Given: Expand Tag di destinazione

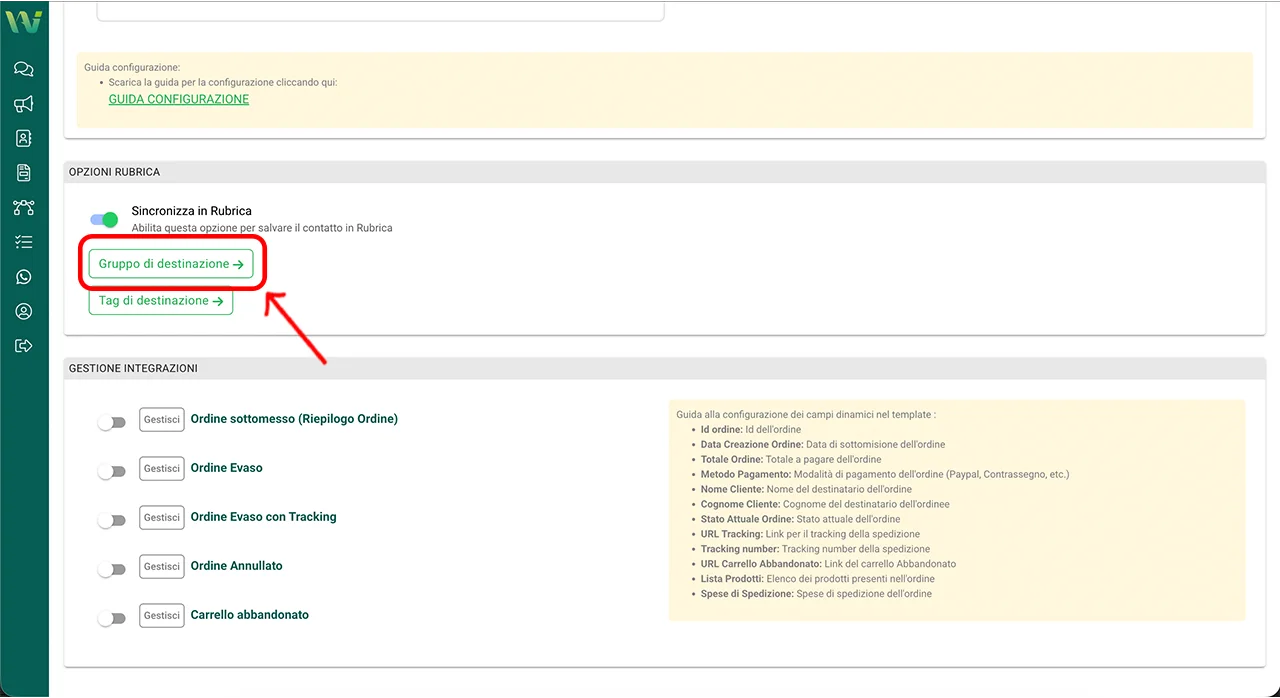Looking at the screenshot, I should 161,301.
